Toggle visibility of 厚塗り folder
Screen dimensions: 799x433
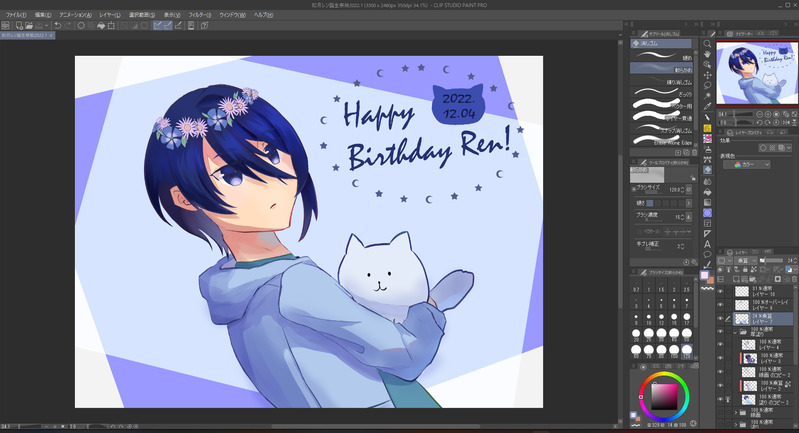(721, 332)
